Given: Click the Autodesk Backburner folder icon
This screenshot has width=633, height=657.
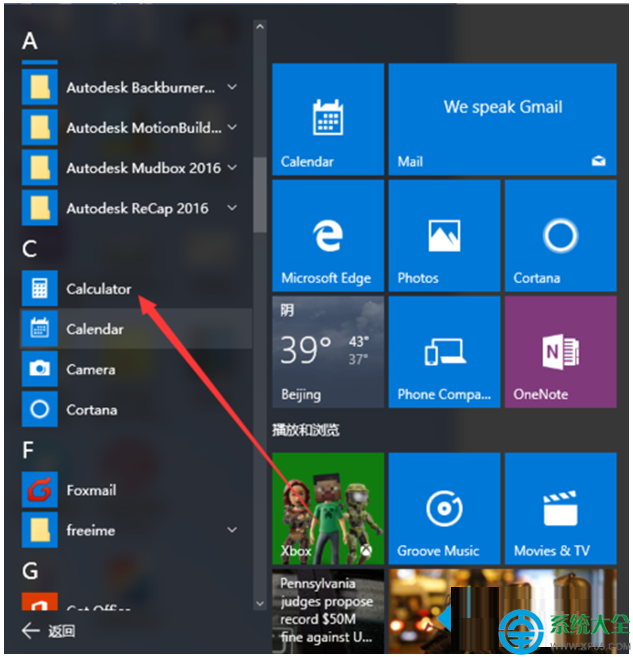Looking at the screenshot, I should pyautogui.click(x=39, y=87).
